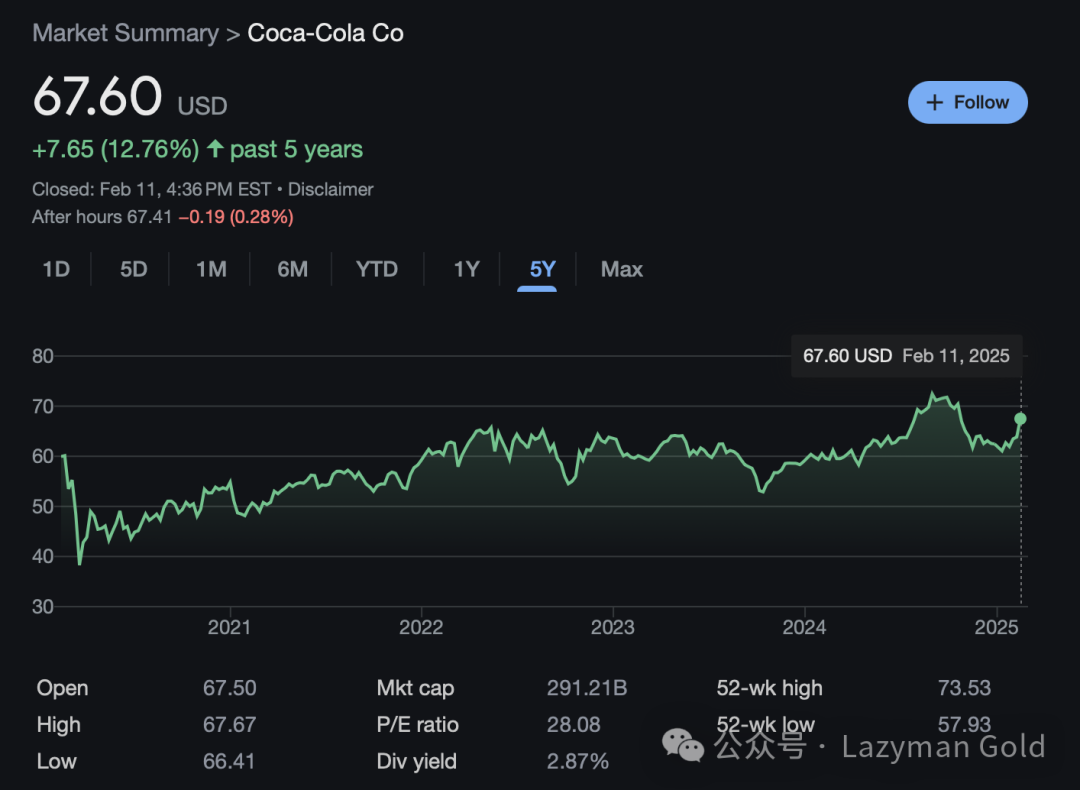Select the Max range tab
1080x790 pixels.
pyautogui.click(x=622, y=269)
